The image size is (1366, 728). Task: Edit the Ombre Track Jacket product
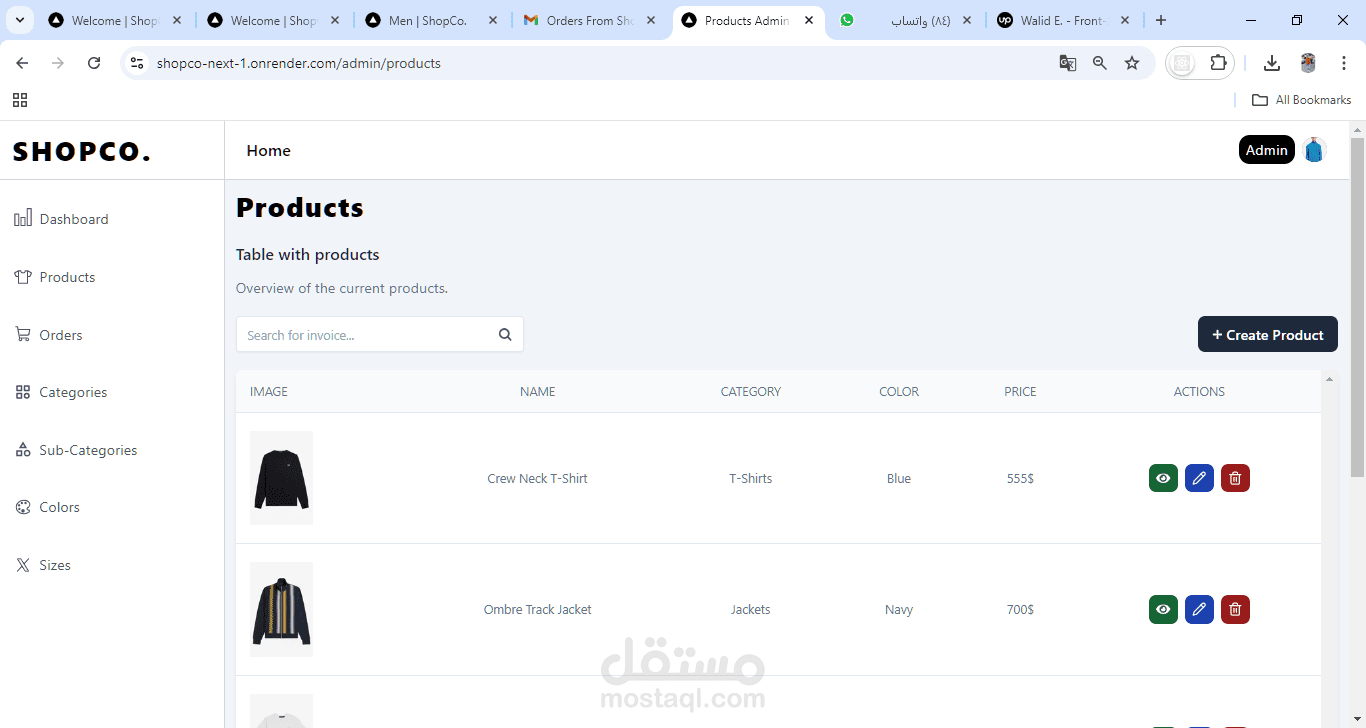pyautogui.click(x=1199, y=609)
